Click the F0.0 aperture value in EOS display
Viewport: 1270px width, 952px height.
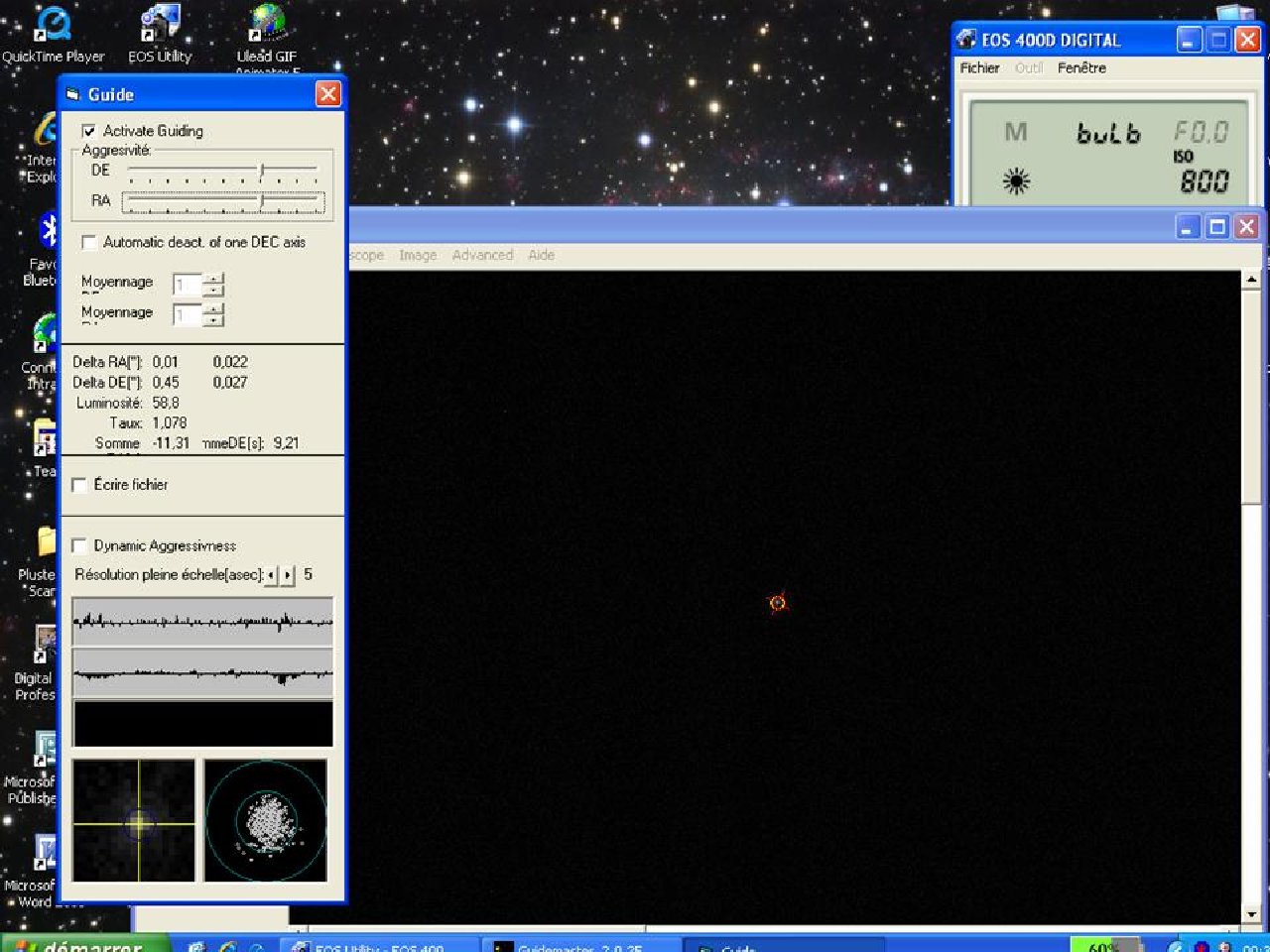pyautogui.click(x=1202, y=132)
